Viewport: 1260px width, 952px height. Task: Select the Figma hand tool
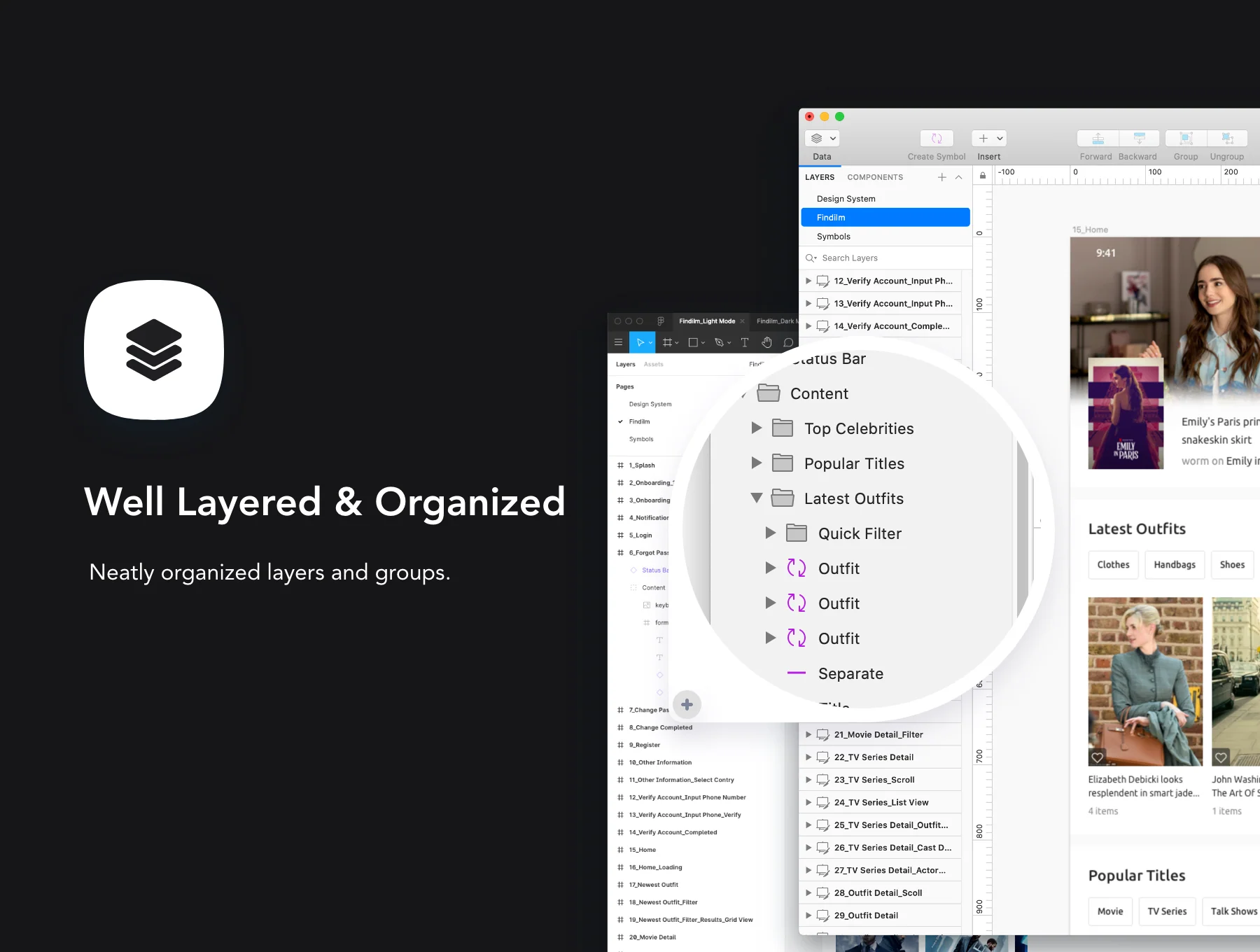767,342
